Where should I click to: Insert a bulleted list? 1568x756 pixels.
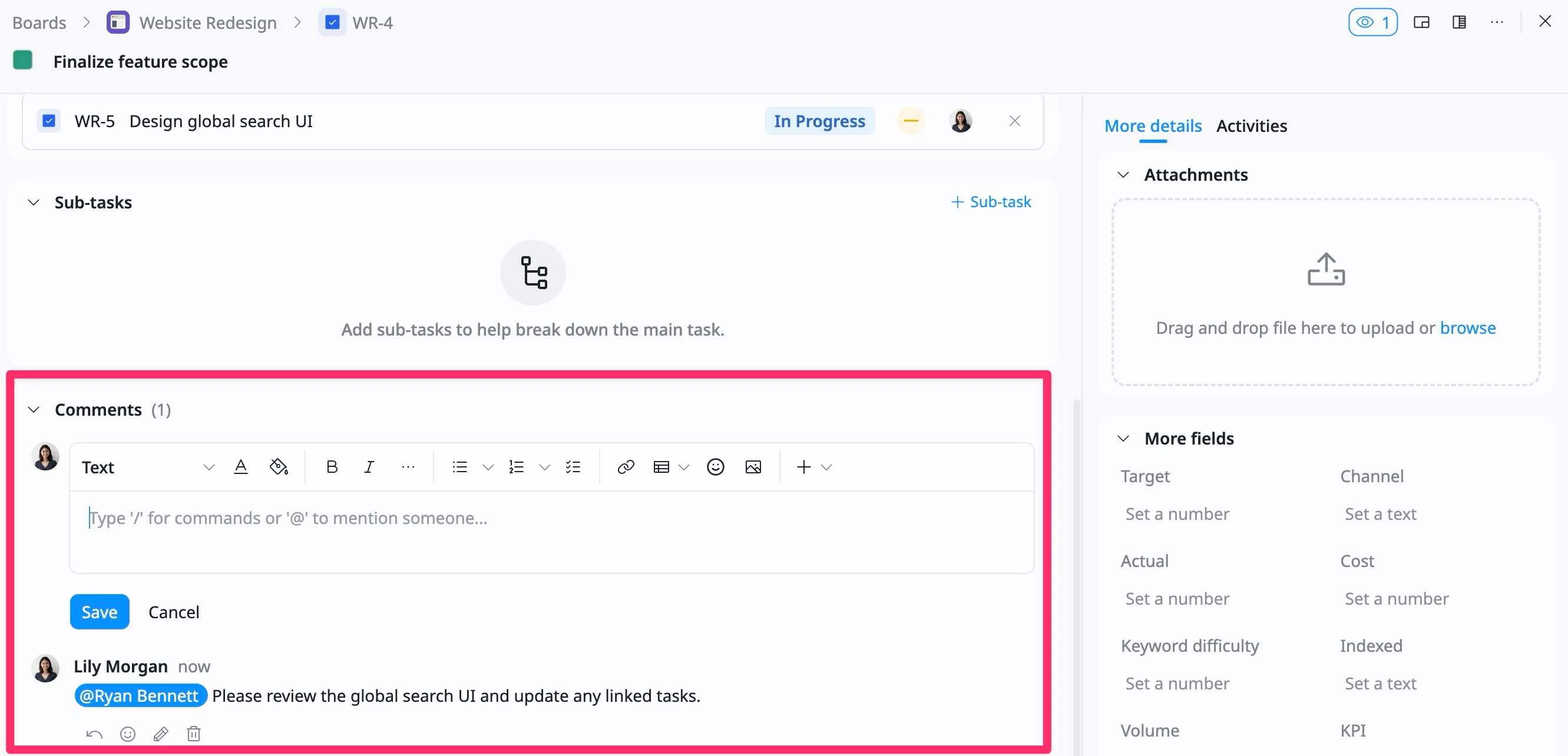(x=459, y=467)
